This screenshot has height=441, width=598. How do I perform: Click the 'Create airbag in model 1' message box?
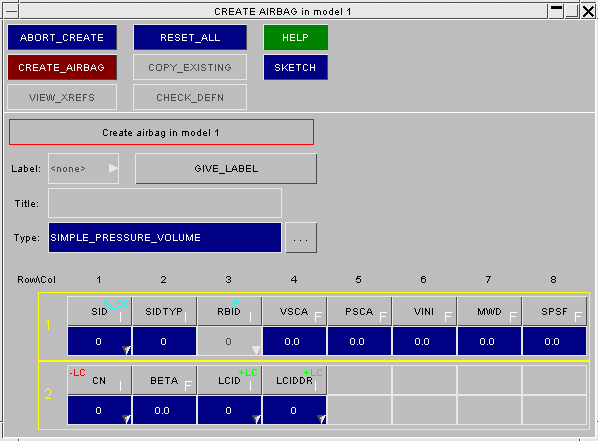(161, 132)
